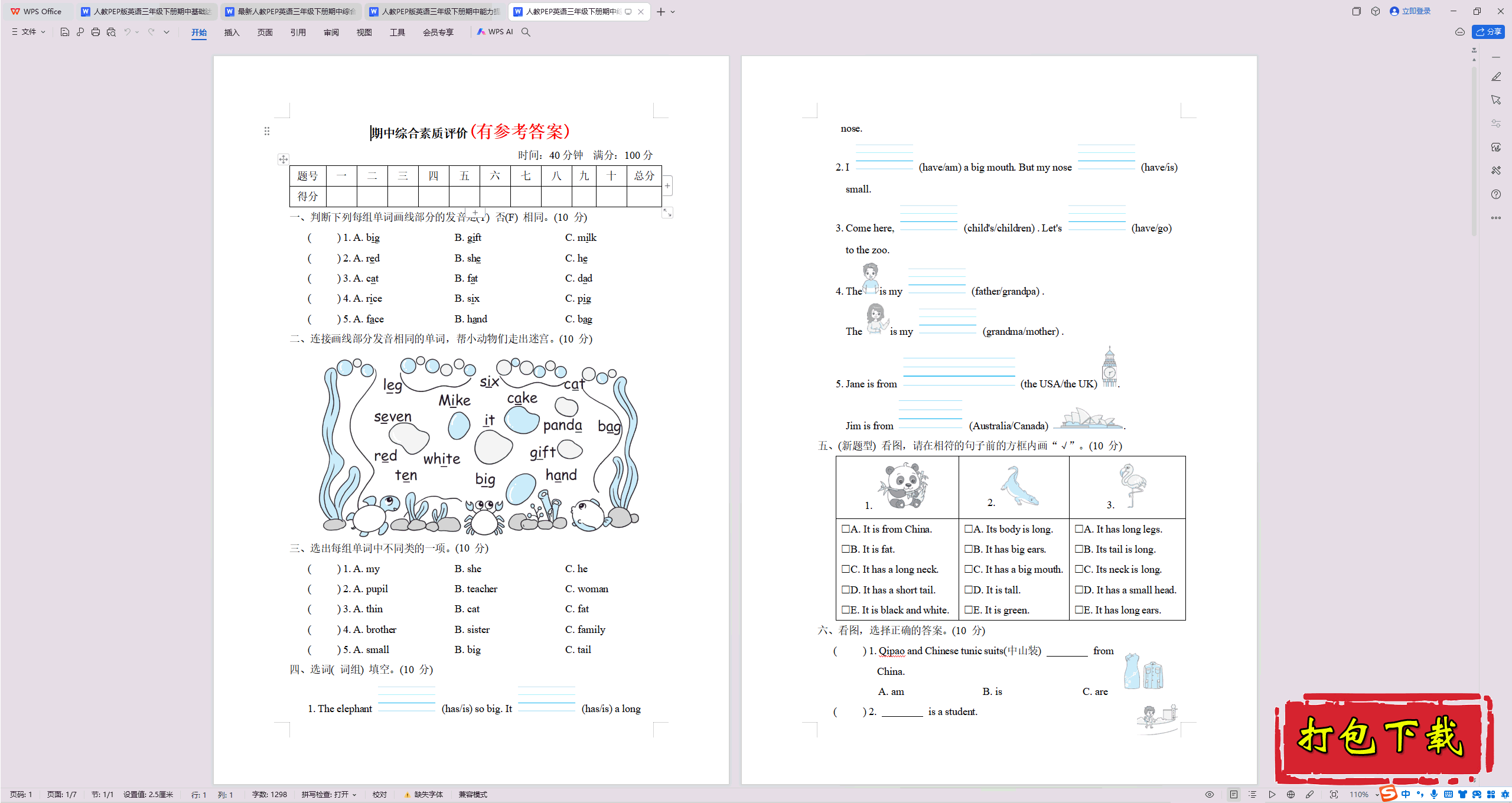Switch to 最新人教PEP英语三年级下册期中综合 document tab
The width and height of the screenshot is (1512, 803).
(x=291, y=11)
